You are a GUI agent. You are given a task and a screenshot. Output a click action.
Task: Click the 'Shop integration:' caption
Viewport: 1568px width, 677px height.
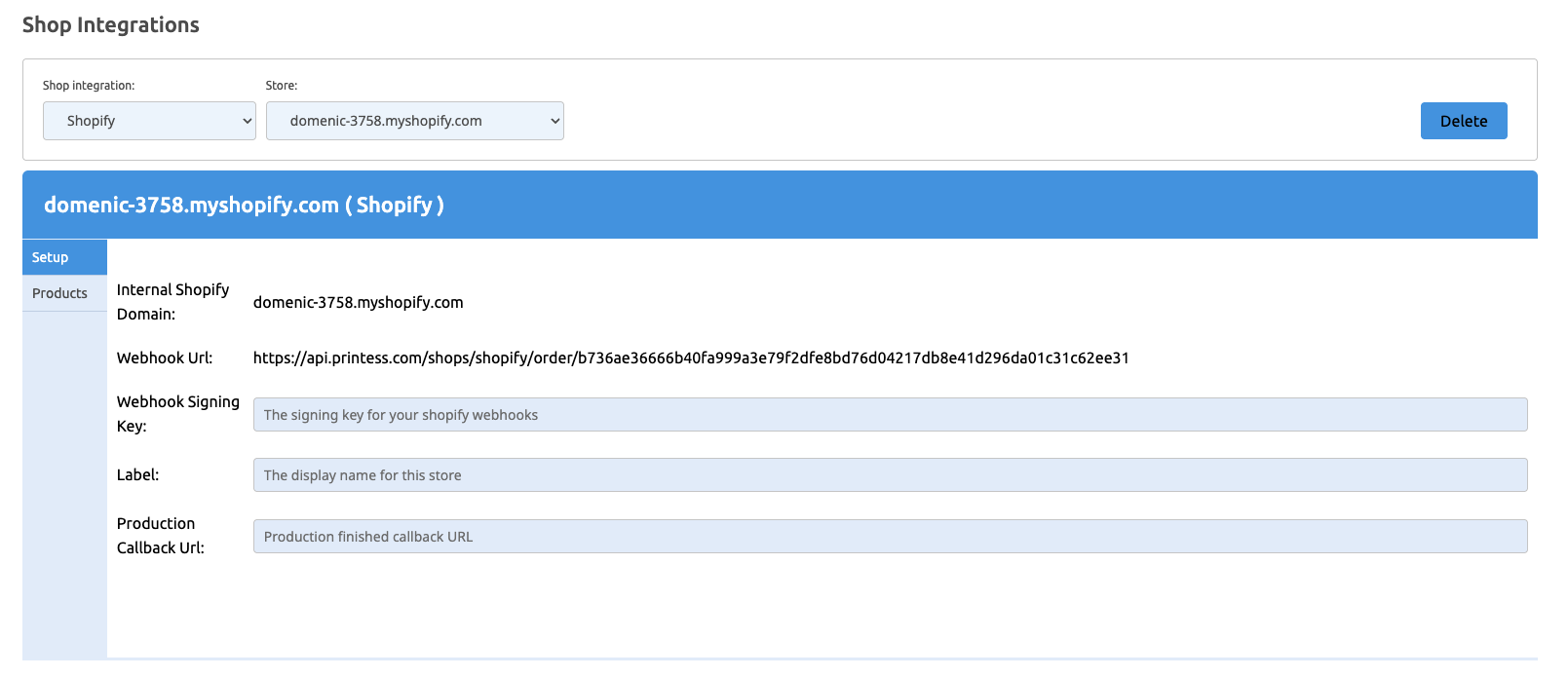tap(89, 86)
